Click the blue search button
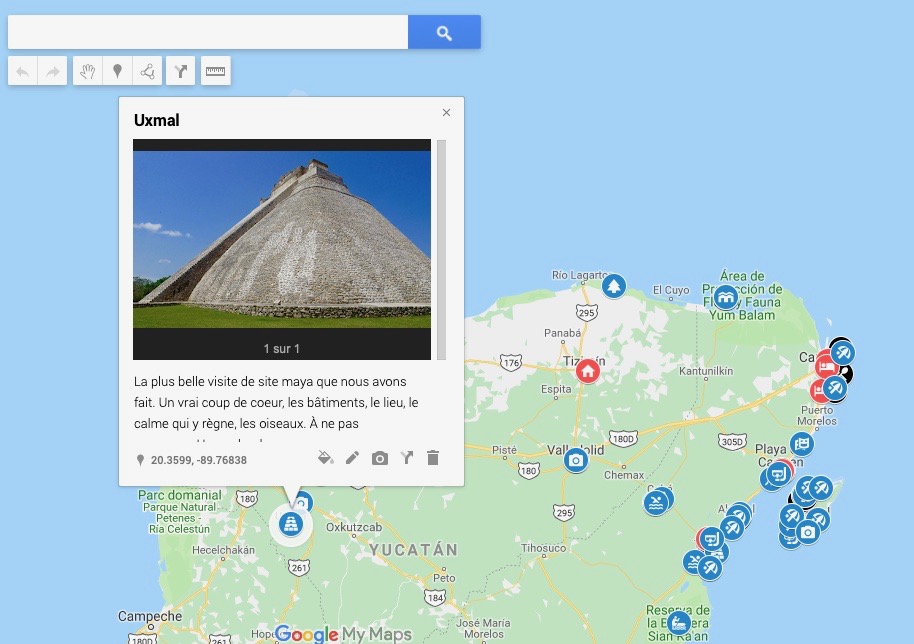Screen dimensions: 914x644 (444, 33)
